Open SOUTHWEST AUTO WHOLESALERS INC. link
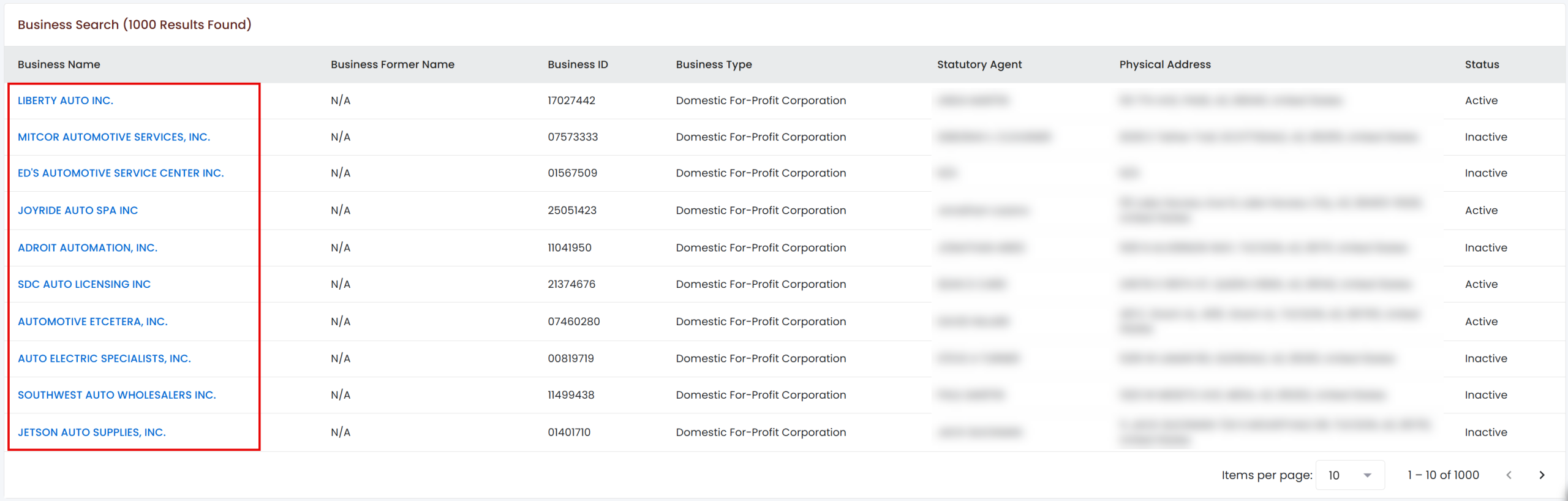 tap(117, 395)
